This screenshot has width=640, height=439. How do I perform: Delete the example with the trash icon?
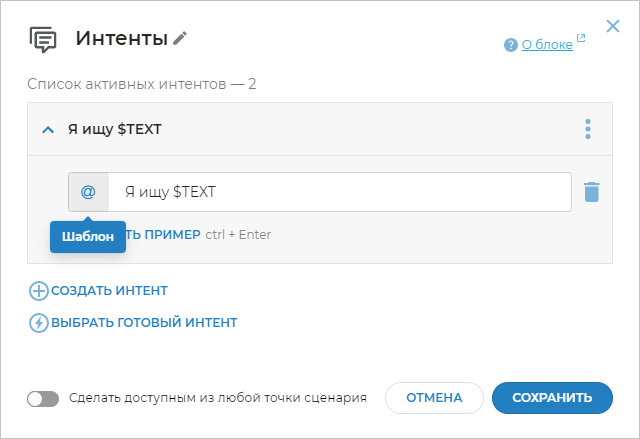591,191
